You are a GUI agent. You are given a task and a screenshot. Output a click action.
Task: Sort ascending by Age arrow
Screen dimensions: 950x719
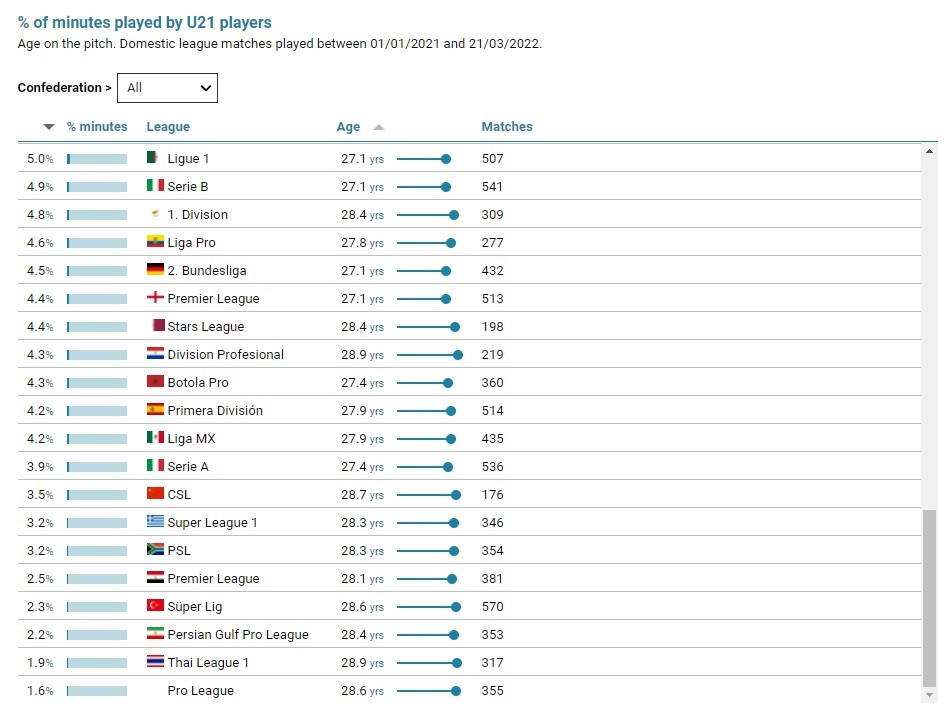[378, 127]
